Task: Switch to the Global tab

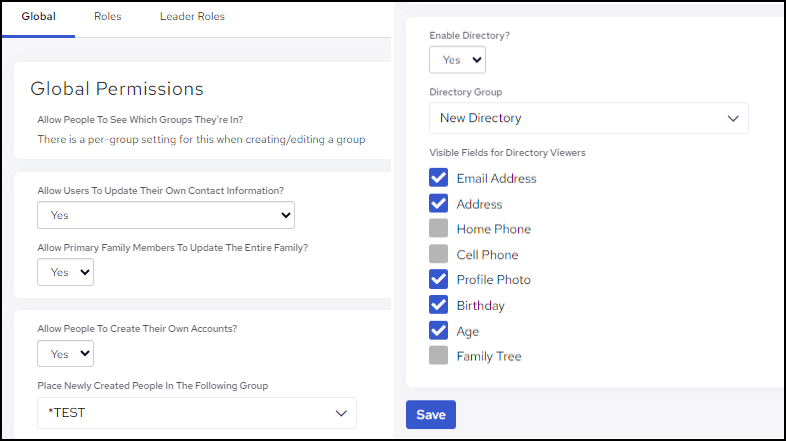Action: (x=39, y=17)
